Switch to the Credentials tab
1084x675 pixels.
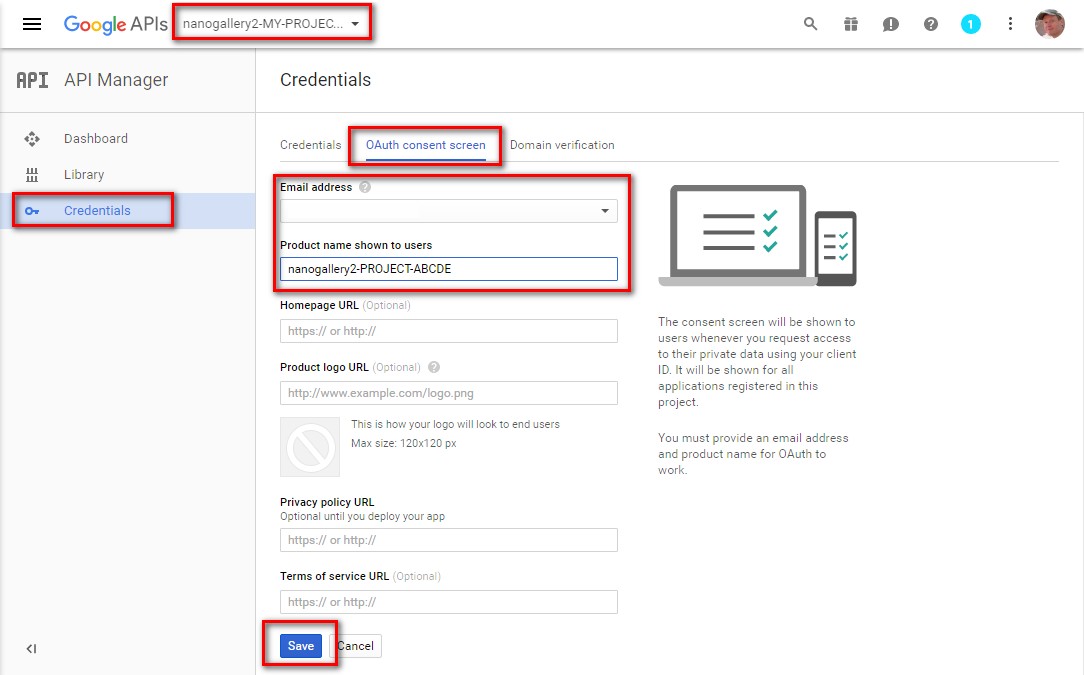click(310, 145)
